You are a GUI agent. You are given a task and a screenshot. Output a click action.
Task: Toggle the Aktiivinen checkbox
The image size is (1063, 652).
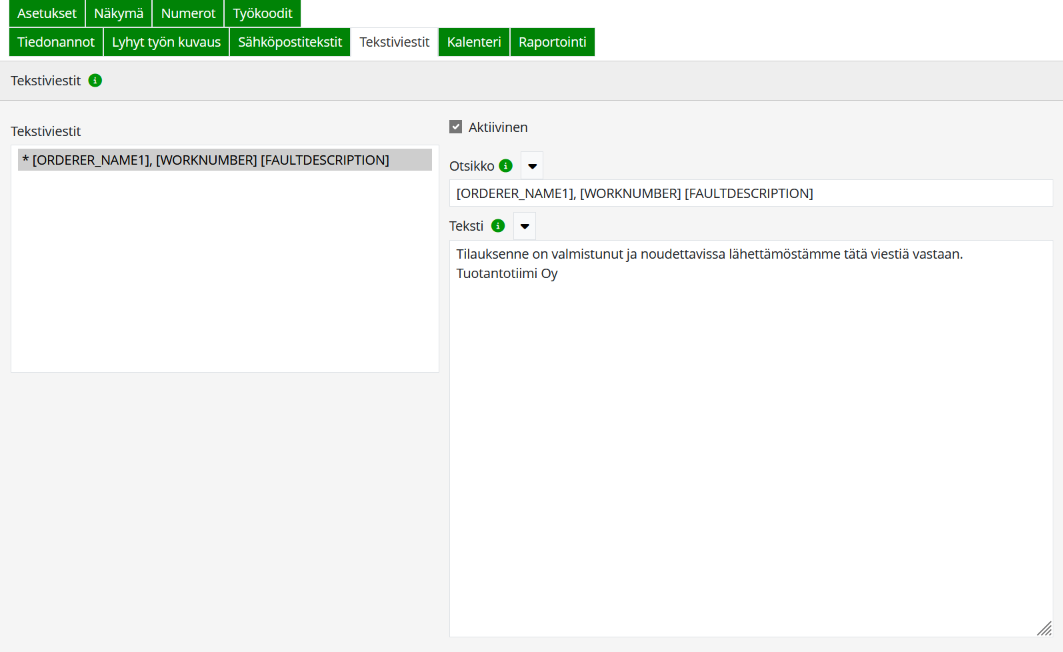(x=456, y=127)
